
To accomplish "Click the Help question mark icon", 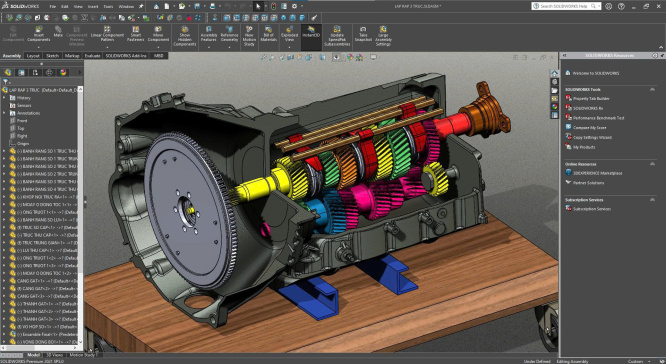I will (x=621, y=6).
